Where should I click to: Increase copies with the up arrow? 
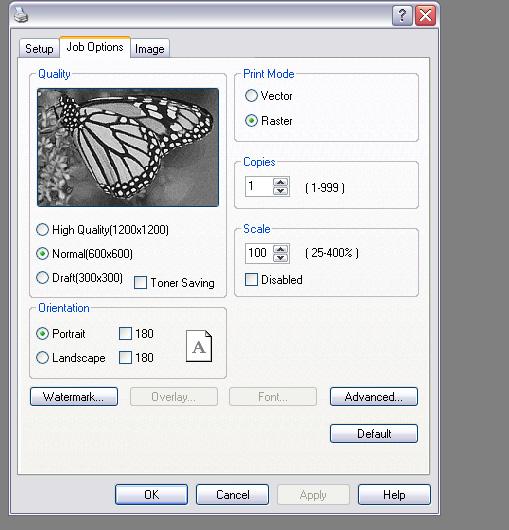click(x=281, y=183)
